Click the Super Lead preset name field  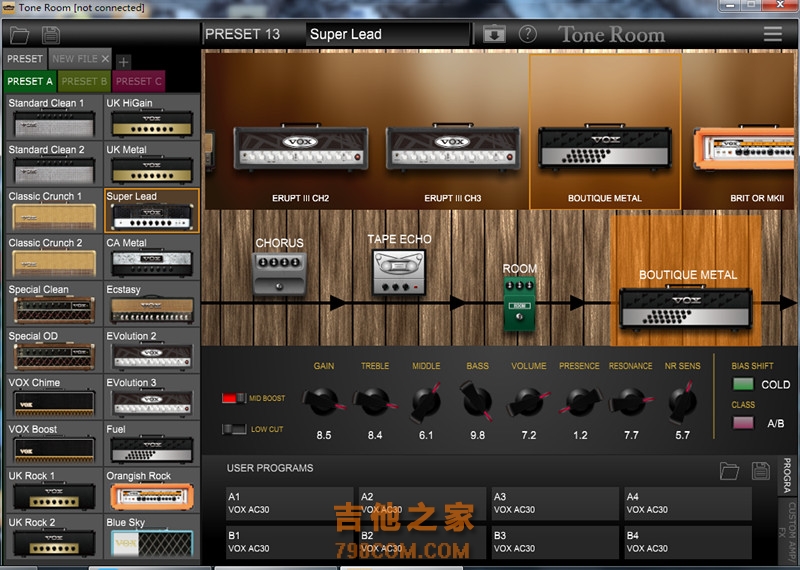pos(387,34)
